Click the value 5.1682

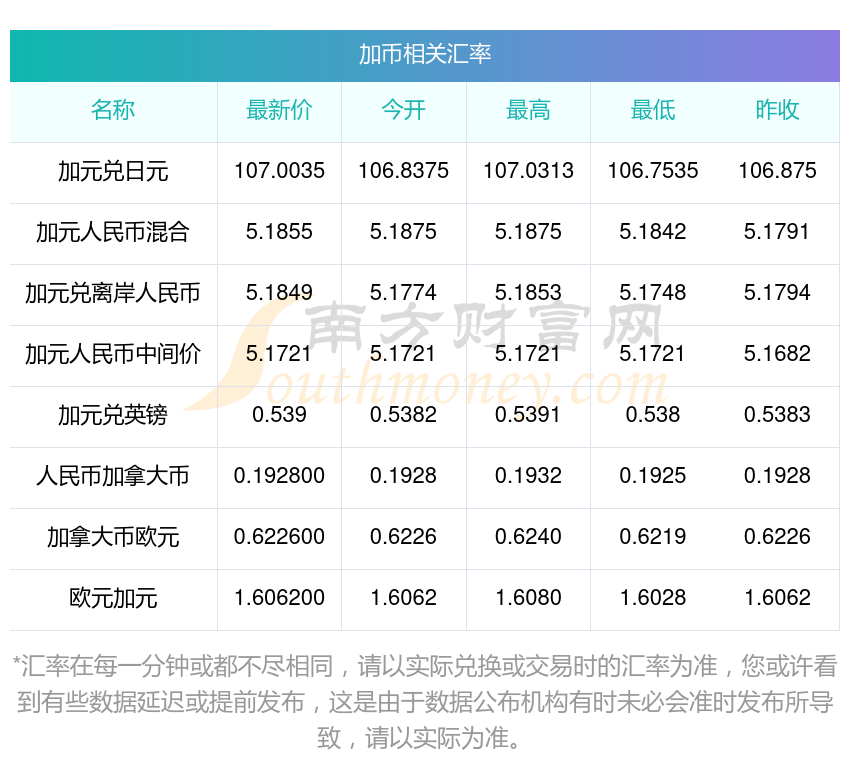coord(777,354)
